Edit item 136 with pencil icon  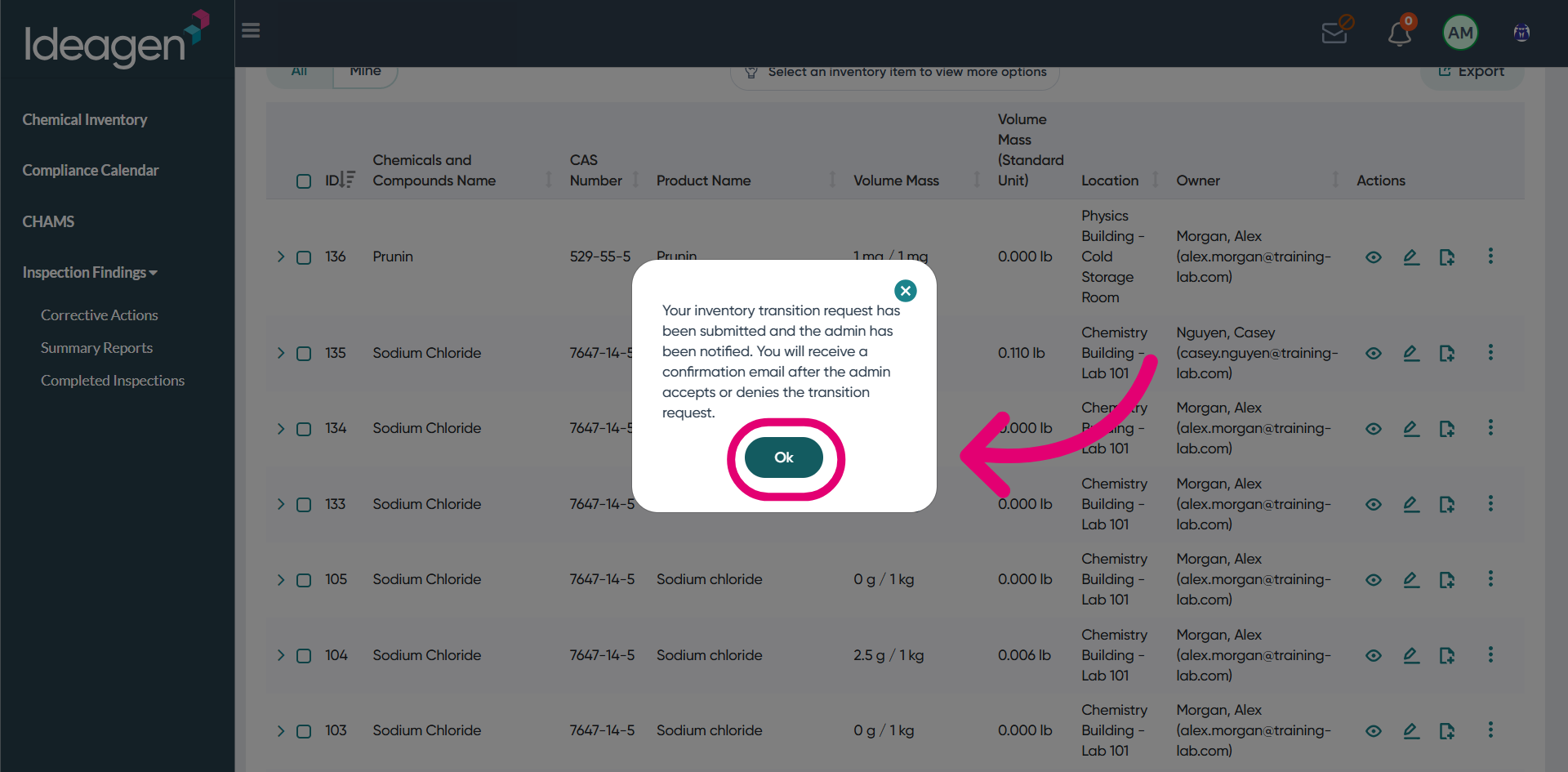1411,257
